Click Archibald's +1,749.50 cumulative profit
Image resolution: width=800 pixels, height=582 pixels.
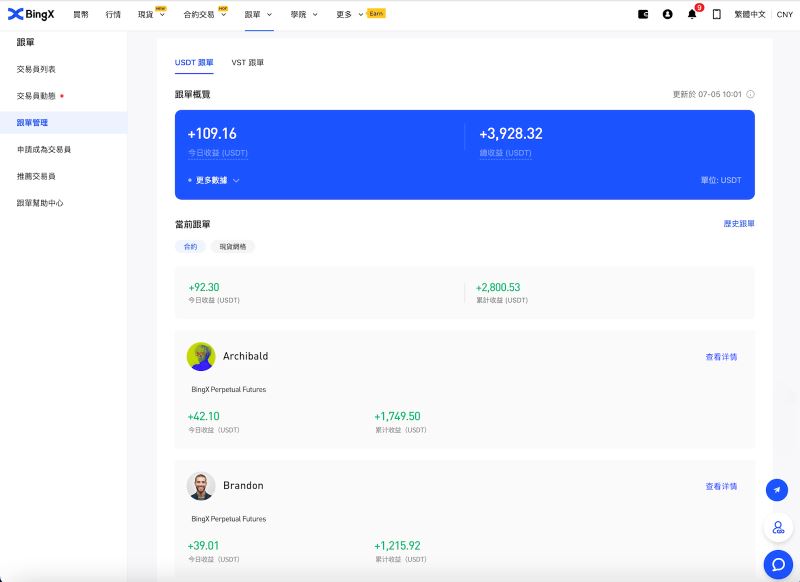click(x=397, y=416)
